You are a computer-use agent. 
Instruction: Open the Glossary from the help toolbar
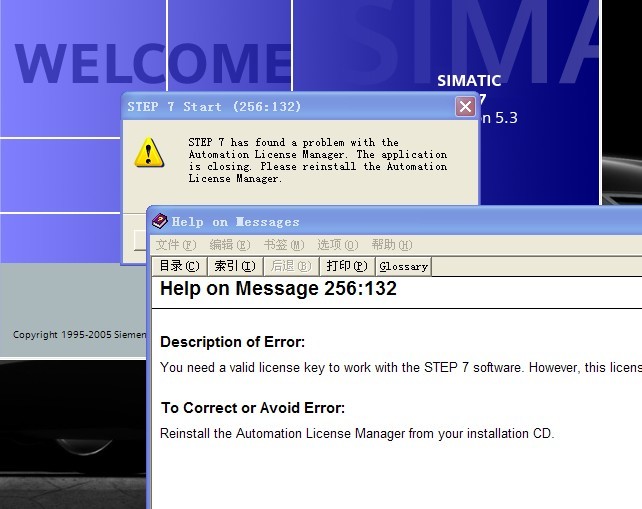[403, 266]
